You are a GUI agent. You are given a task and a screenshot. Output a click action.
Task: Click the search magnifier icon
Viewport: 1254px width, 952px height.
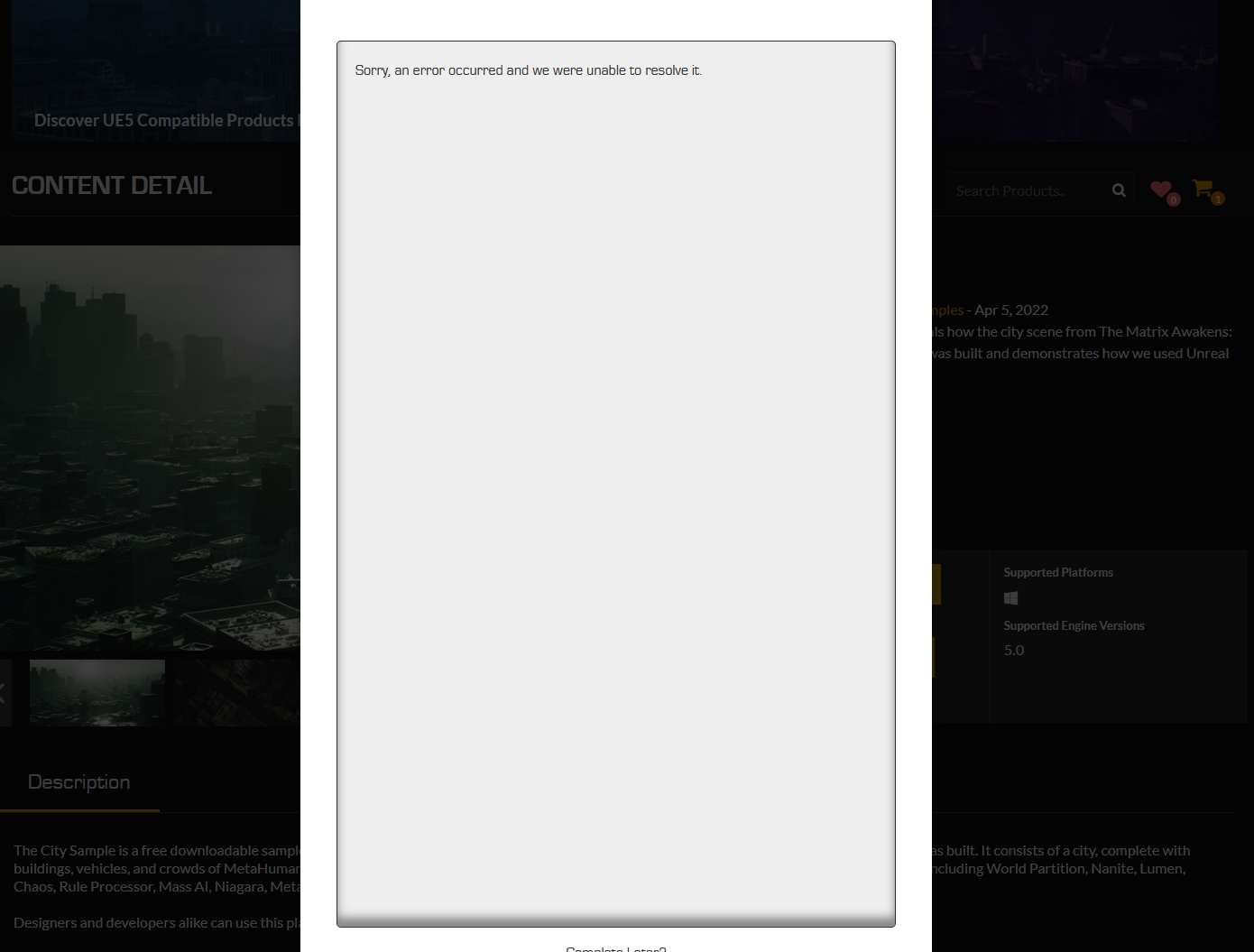(1119, 190)
